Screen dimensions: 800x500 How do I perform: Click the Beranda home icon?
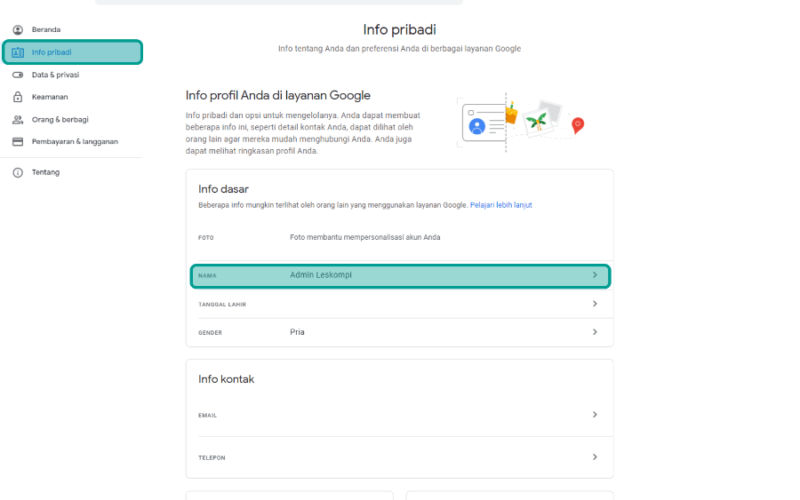18,30
